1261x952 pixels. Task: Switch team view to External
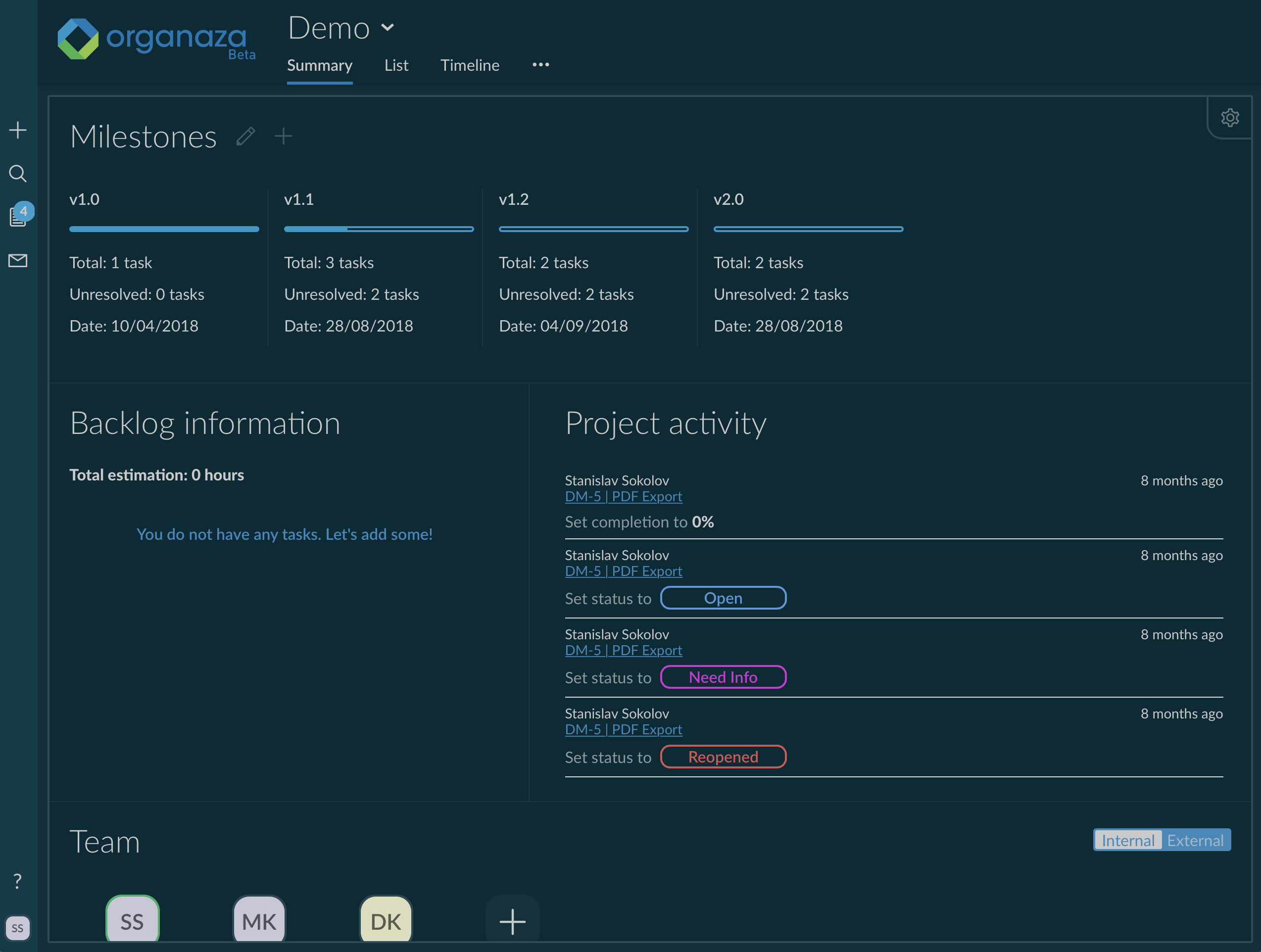(x=1195, y=840)
